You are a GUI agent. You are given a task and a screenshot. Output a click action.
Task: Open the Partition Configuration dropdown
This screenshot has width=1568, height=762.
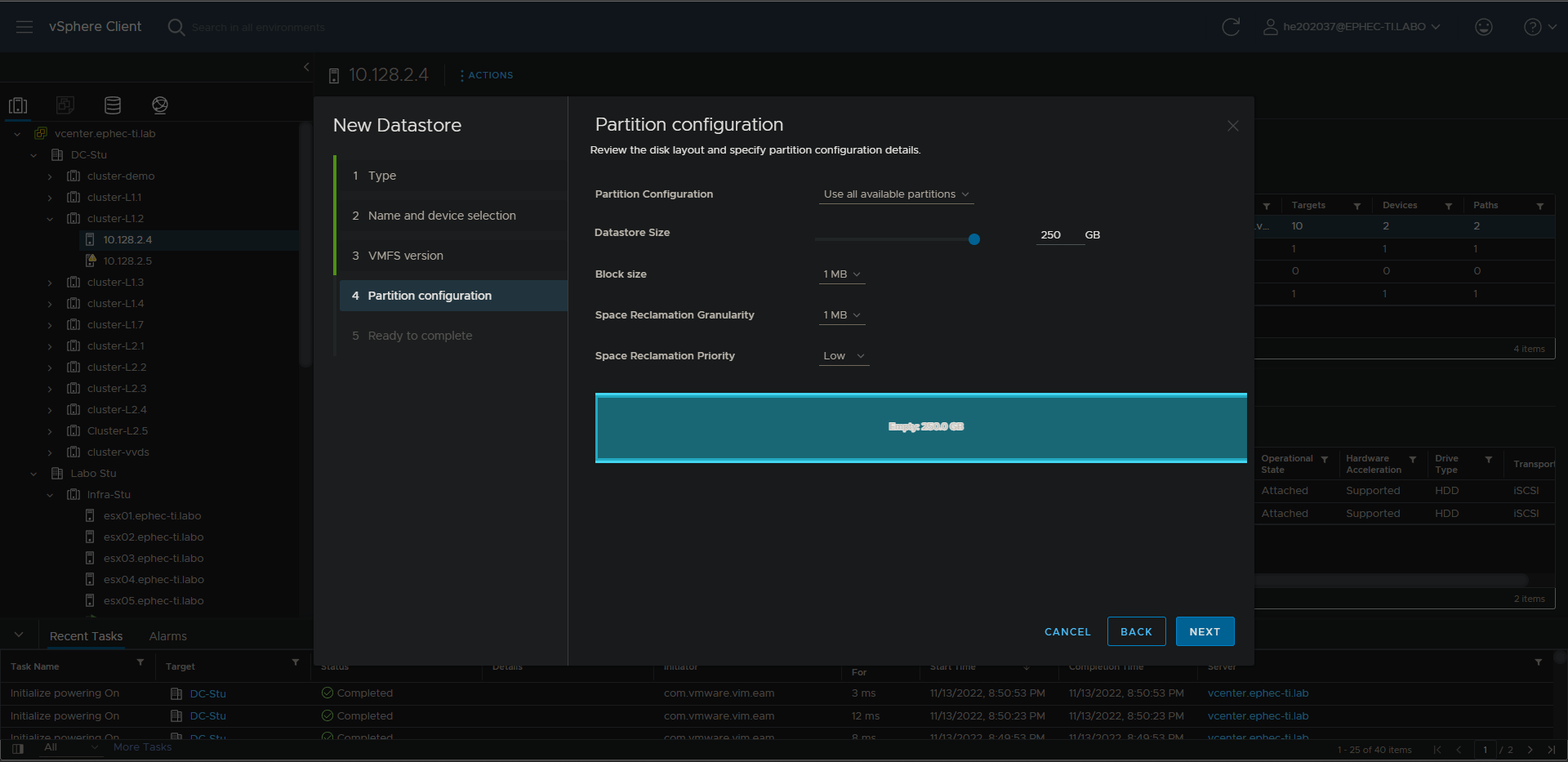coord(896,194)
